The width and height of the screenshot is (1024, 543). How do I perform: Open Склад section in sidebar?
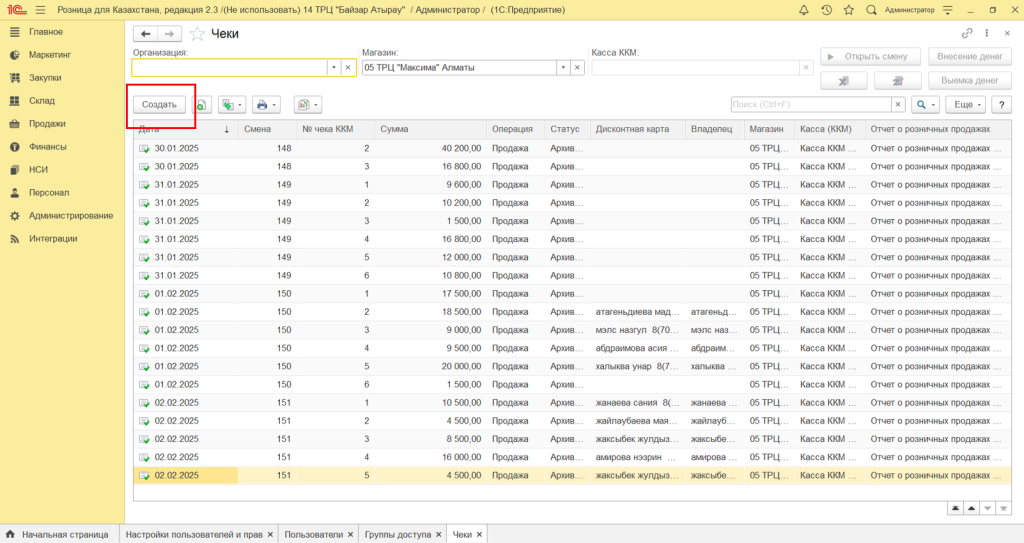point(42,101)
